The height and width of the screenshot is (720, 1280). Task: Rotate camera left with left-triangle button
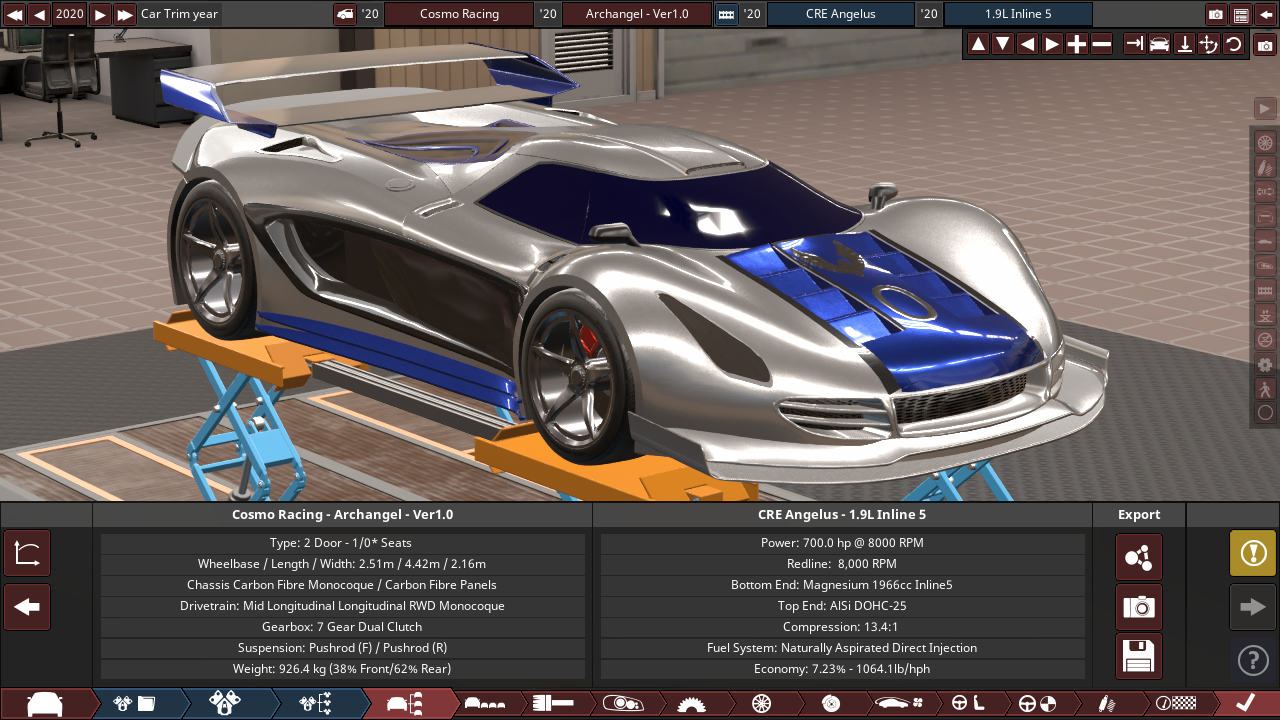click(1027, 44)
